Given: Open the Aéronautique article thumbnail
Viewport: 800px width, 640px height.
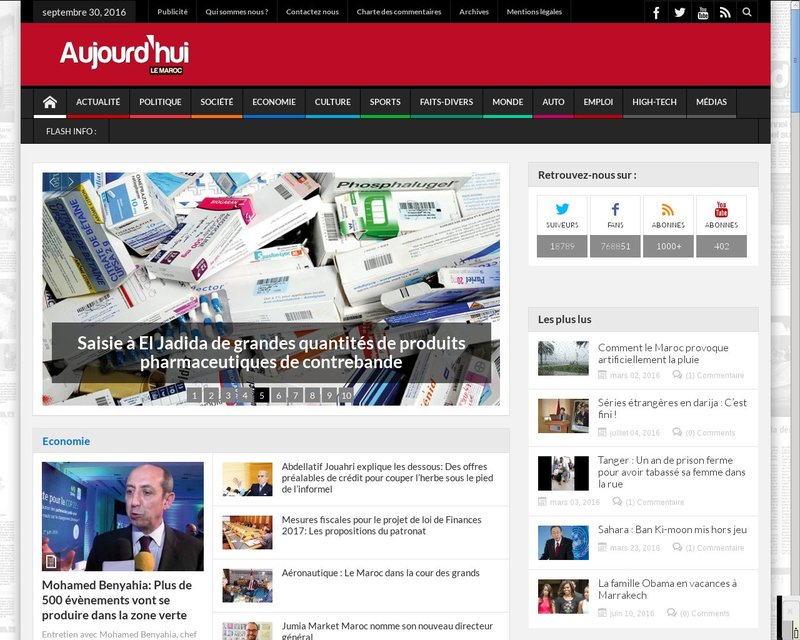Looking at the screenshot, I should click(247, 585).
